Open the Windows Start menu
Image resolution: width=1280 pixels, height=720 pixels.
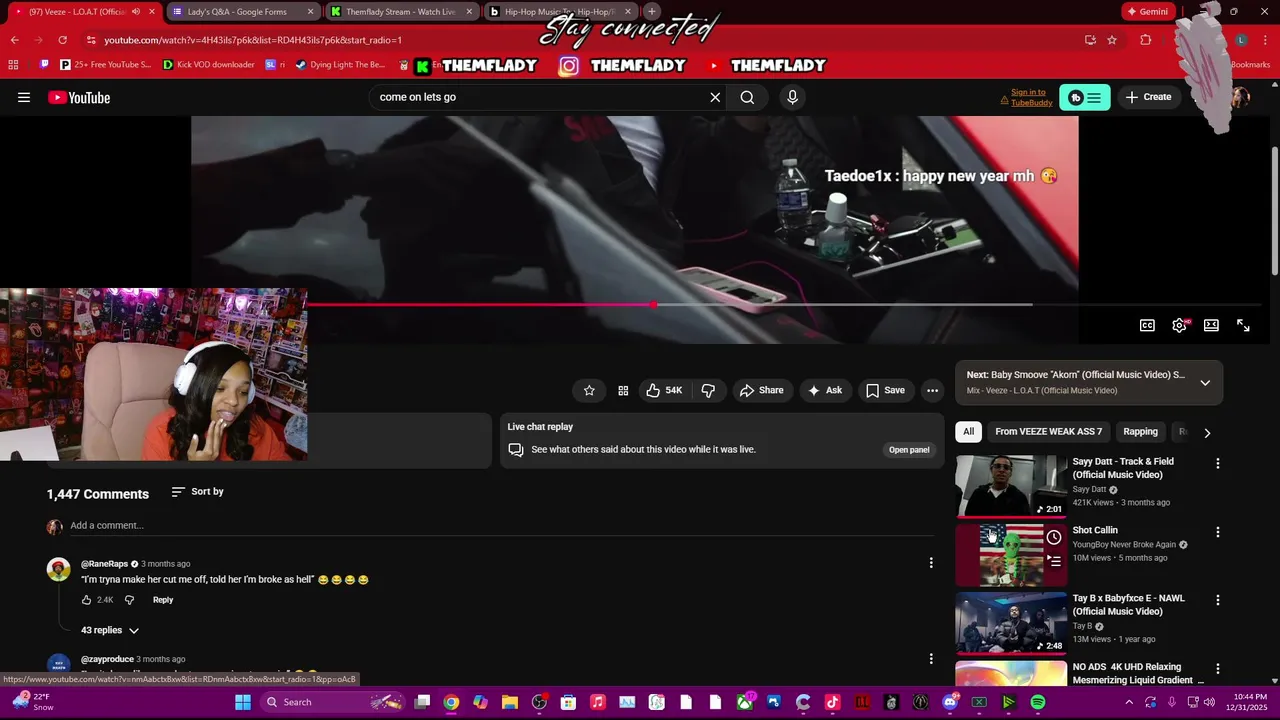(x=243, y=702)
